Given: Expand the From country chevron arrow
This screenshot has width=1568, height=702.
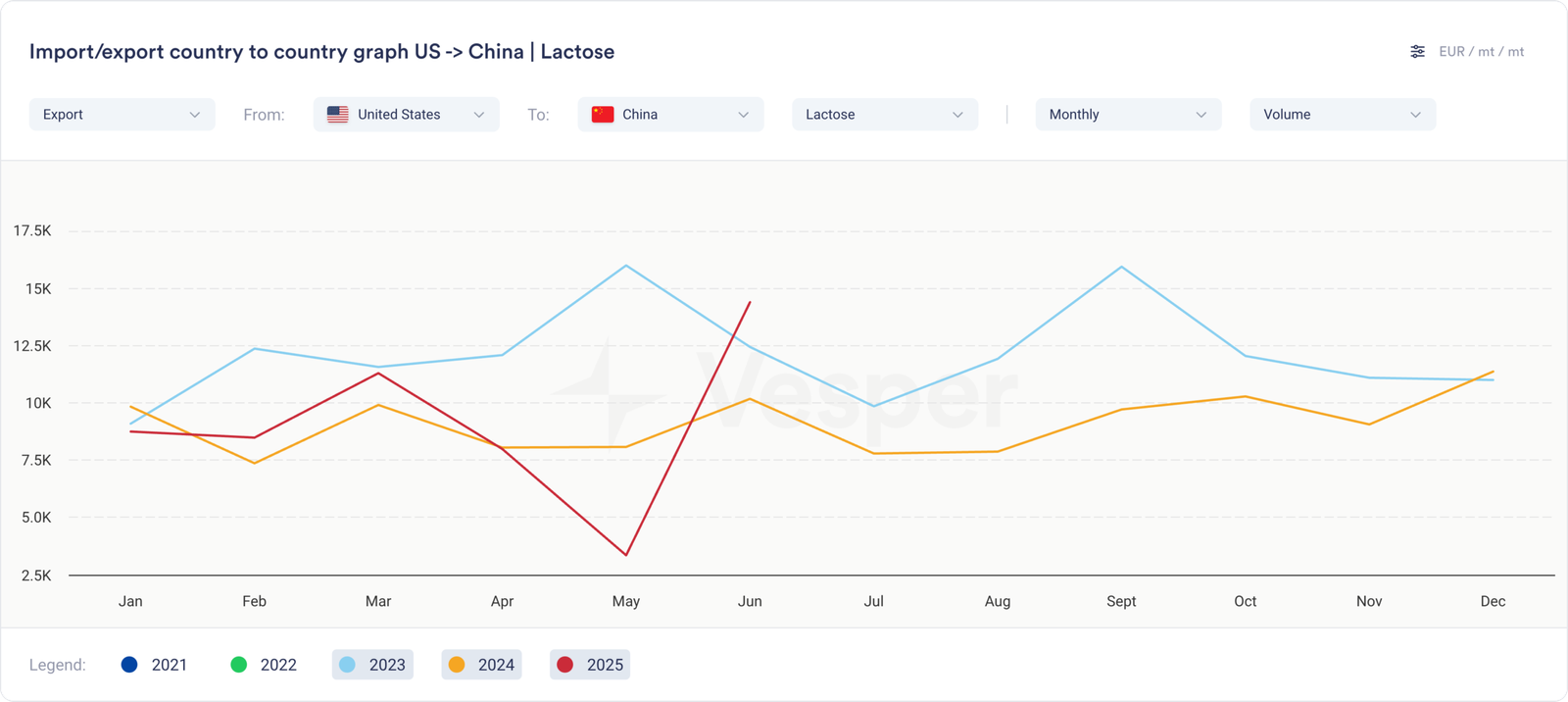Looking at the screenshot, I should point(479,115).
